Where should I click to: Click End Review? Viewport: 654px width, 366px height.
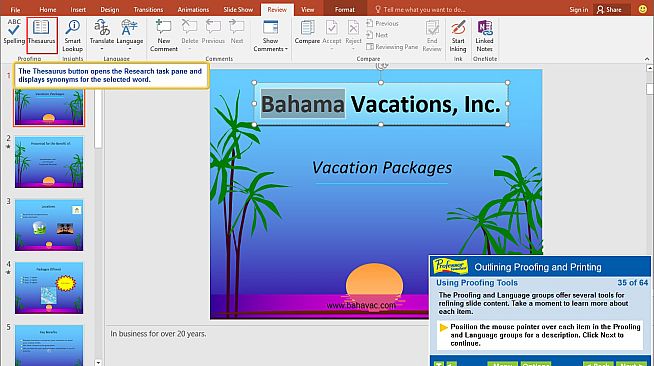click(x=432, y=36)
